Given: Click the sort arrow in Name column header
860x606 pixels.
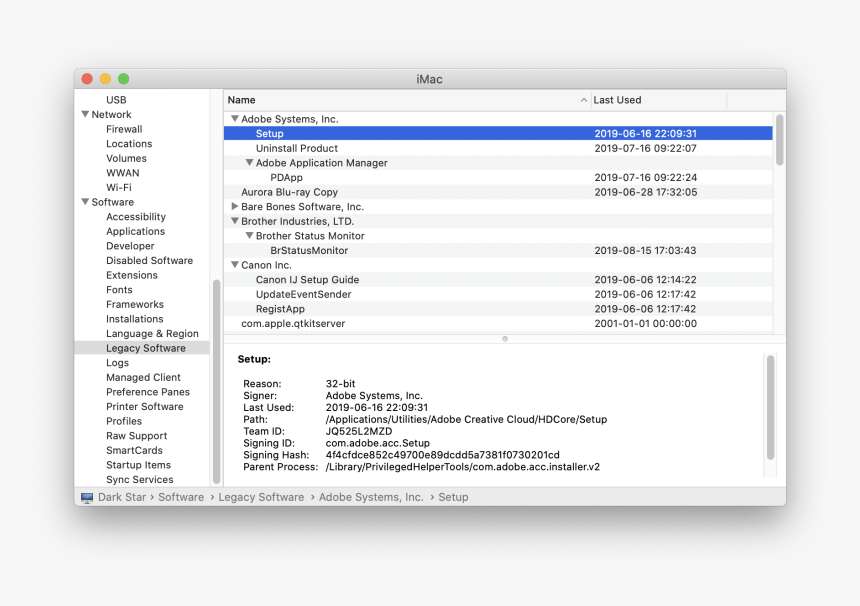Looking at the screenshot, I should tap(584, 100).
